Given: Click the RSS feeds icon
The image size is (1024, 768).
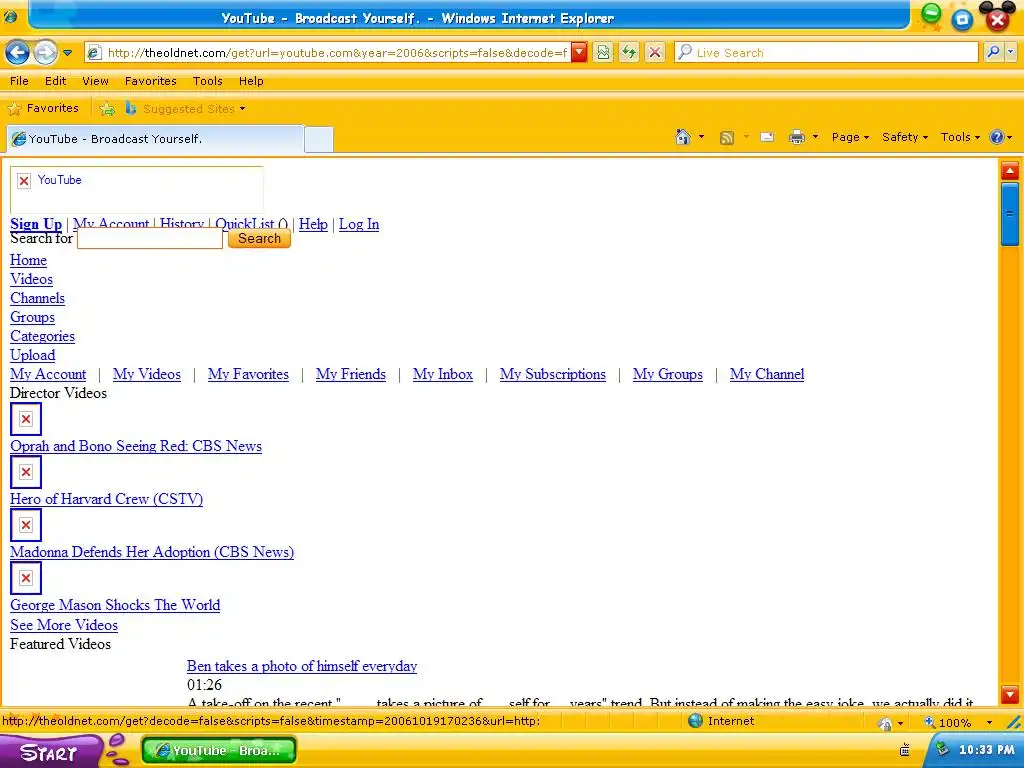Looking at the screenshot, I should click(x=726, y=137).
